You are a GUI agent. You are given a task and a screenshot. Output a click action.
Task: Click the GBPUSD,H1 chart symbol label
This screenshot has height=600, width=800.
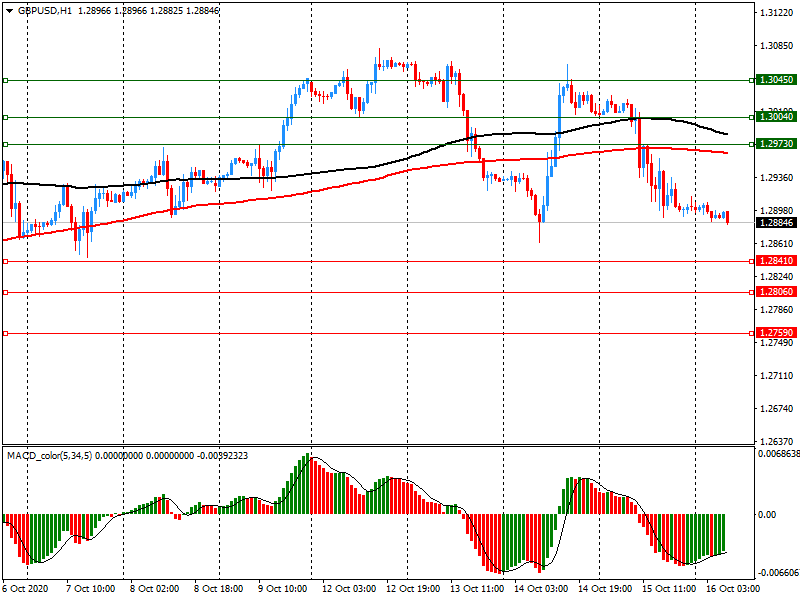pyautogui.click(x=44, y=10)
